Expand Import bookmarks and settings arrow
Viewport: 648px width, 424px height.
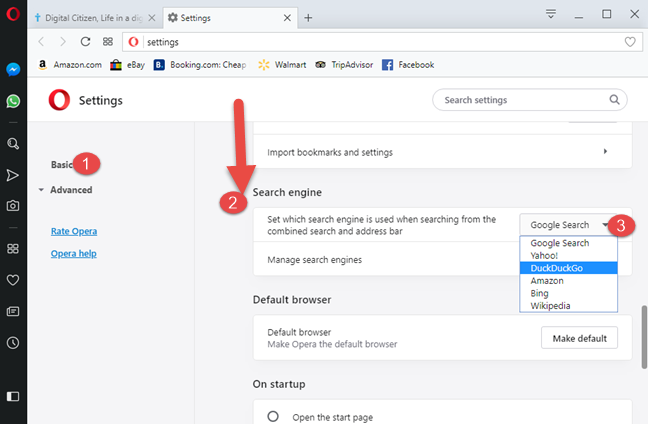point(605,151)
